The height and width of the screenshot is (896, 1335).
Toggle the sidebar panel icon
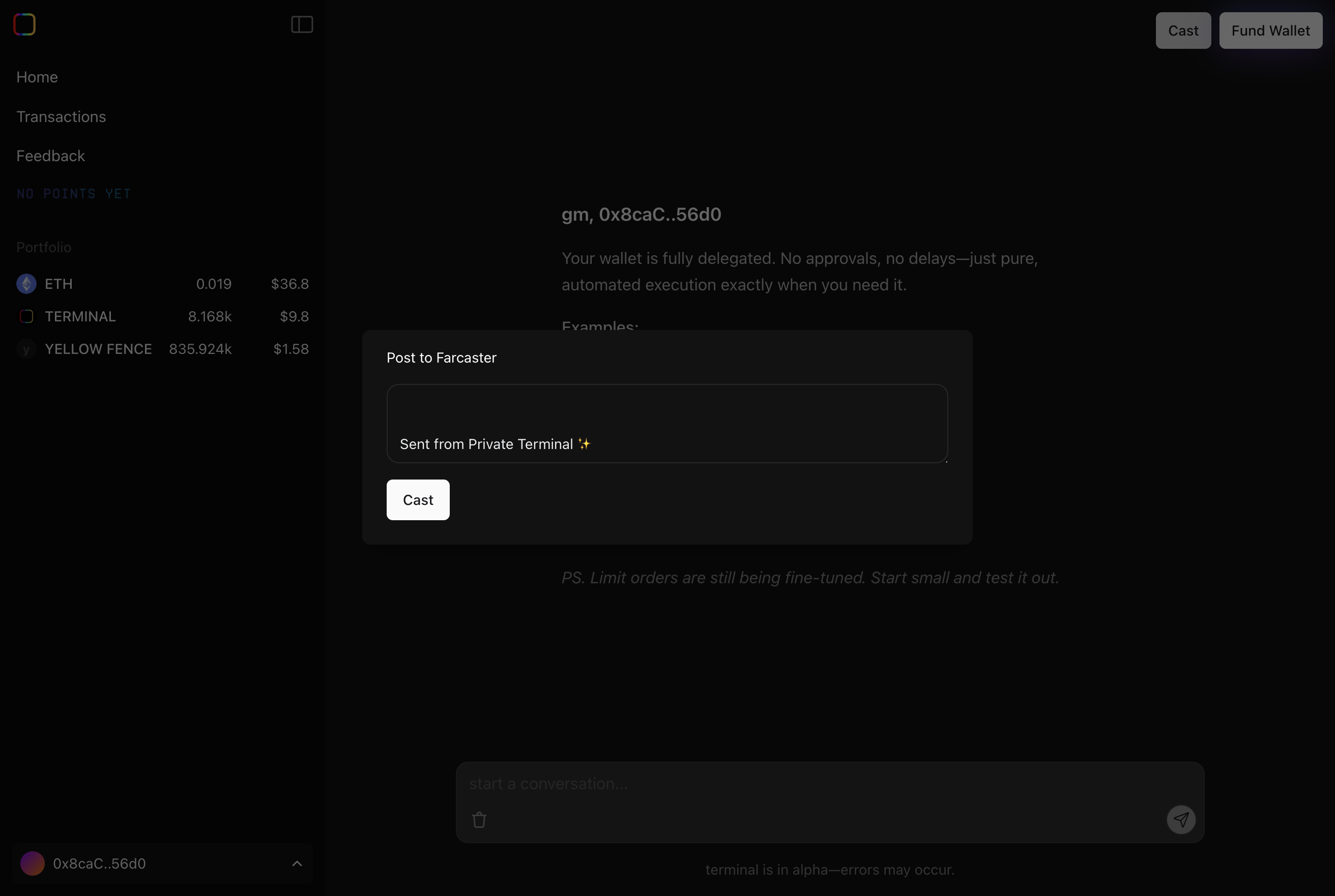click(302, 24)
